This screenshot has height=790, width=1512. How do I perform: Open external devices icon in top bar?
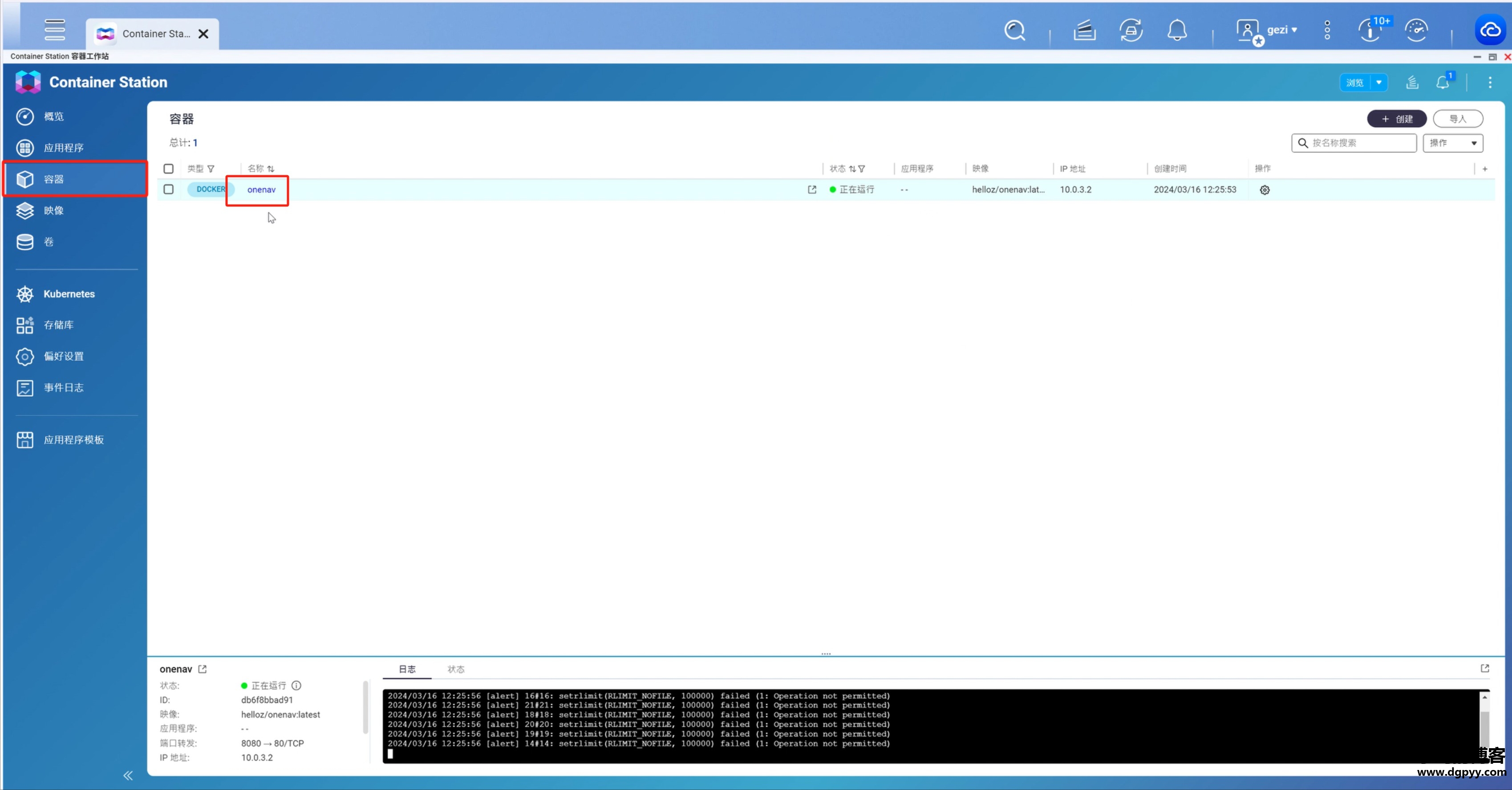(x=1131, y=30)
